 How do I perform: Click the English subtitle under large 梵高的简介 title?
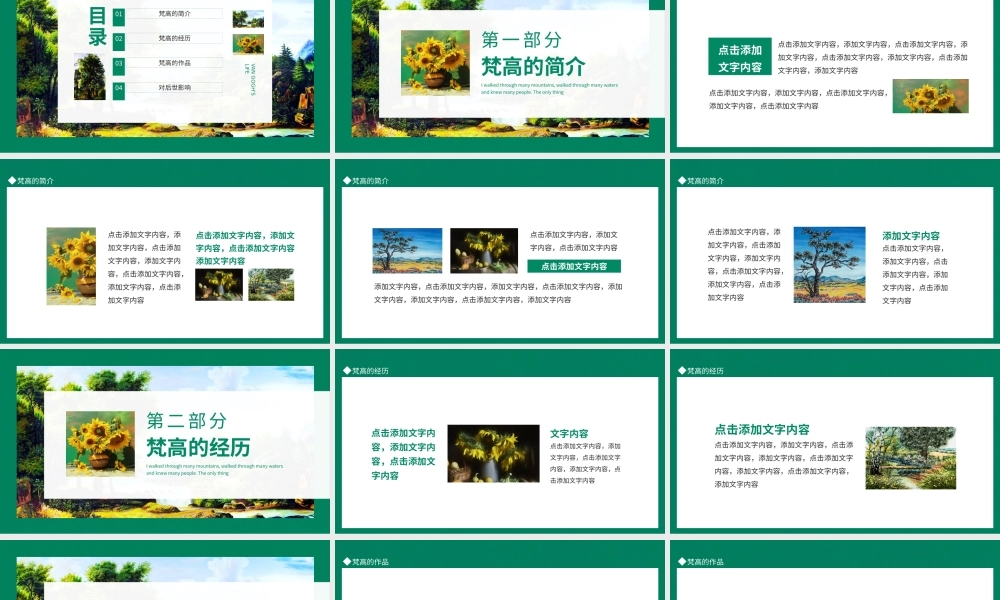point(549,89)
